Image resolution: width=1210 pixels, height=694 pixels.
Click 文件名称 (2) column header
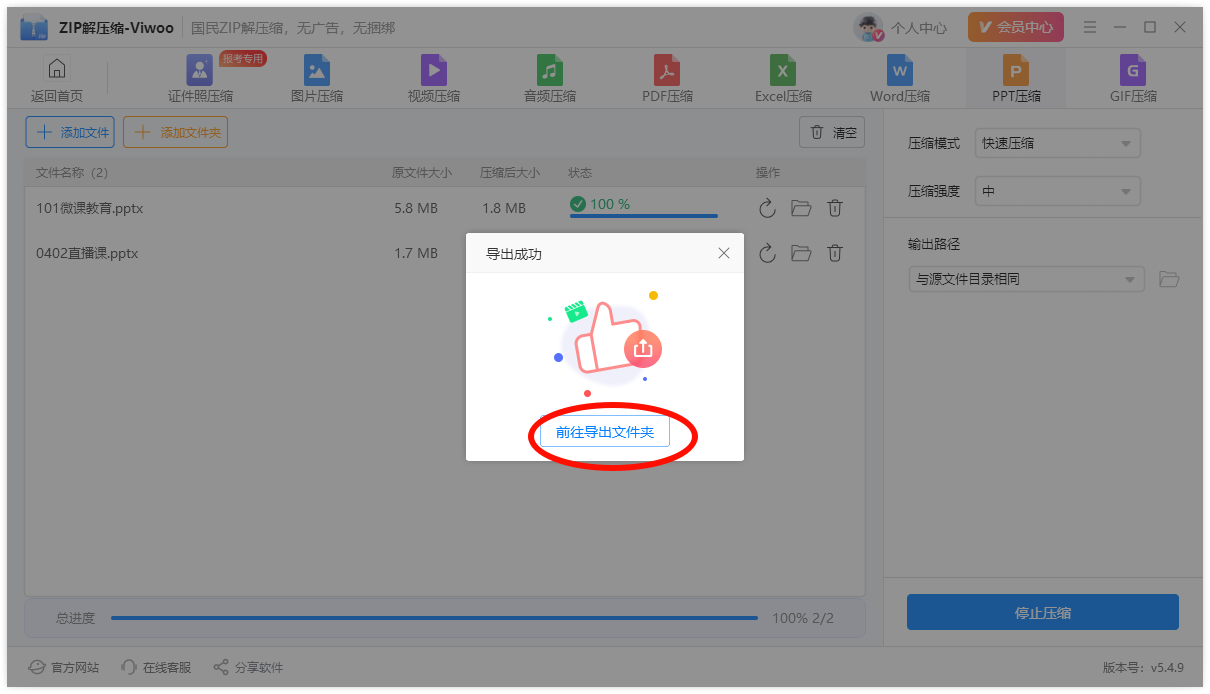click(72, 172)
